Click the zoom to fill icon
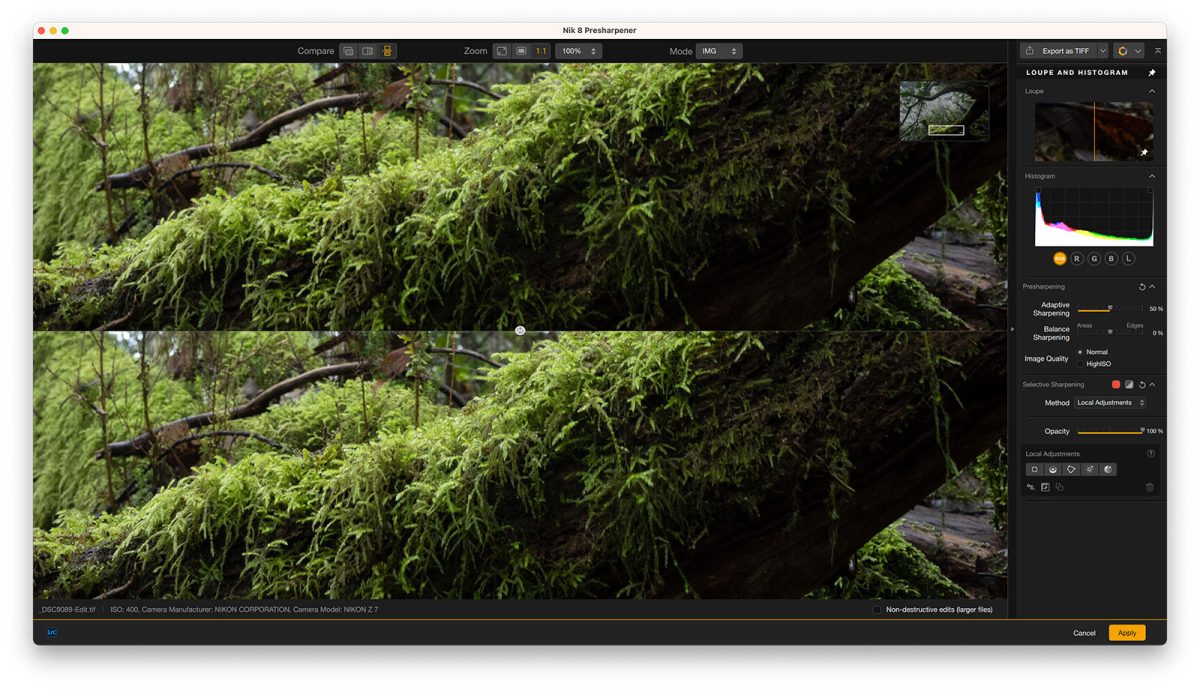Viewport: 1200px width, 689px height. [521, 51]
